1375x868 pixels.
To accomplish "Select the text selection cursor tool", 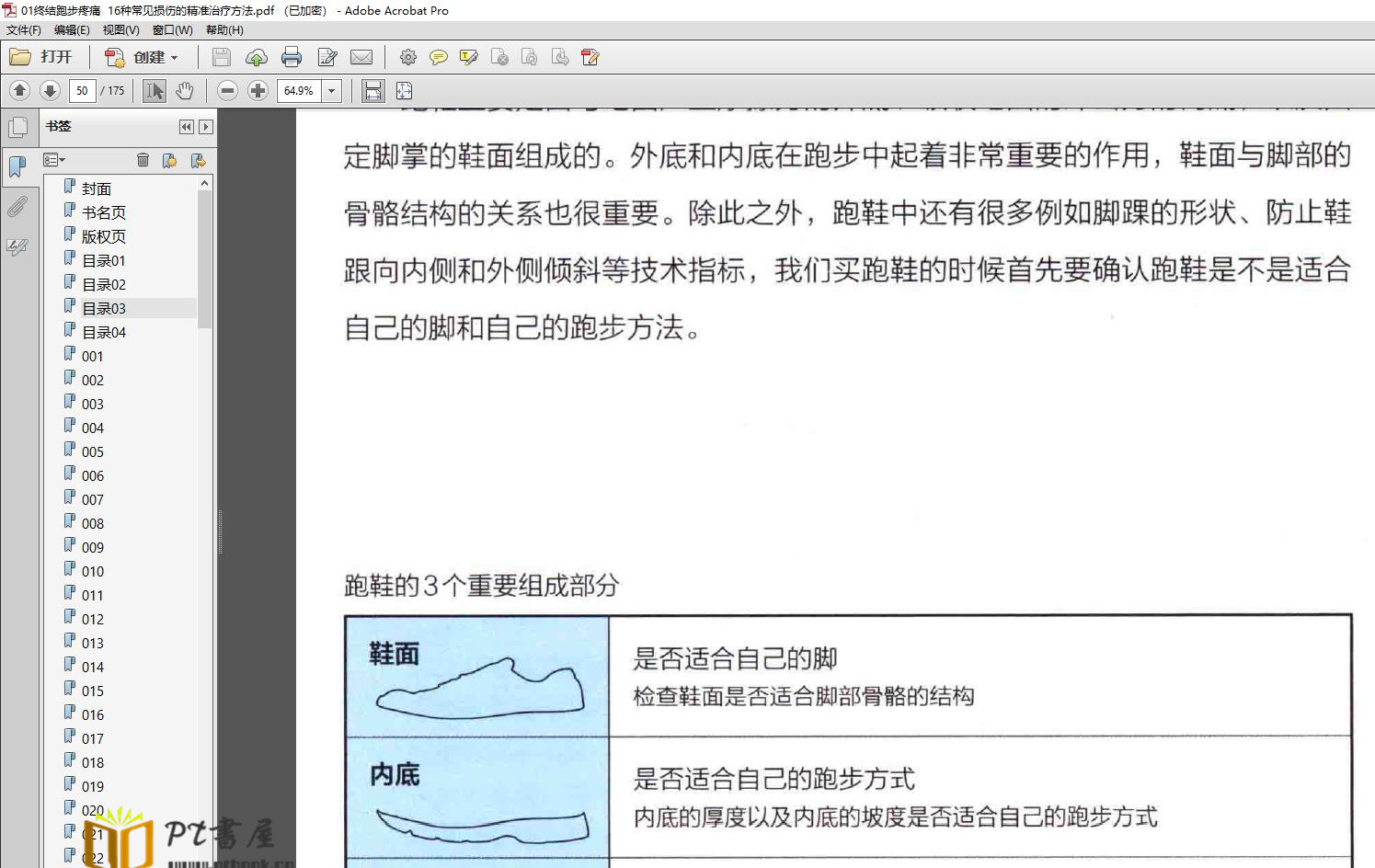I will (155, 90).
